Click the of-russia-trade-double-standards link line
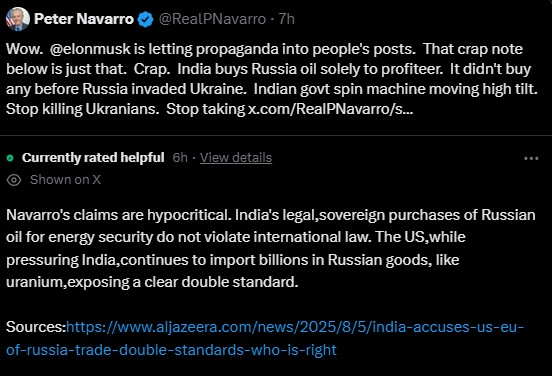This screenshot has height=376, width=552. click(171, 350)
